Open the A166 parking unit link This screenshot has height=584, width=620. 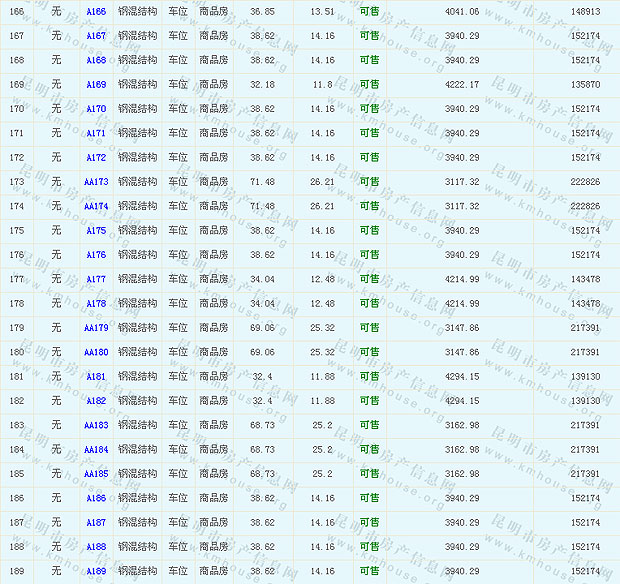[x=96, y=11]
